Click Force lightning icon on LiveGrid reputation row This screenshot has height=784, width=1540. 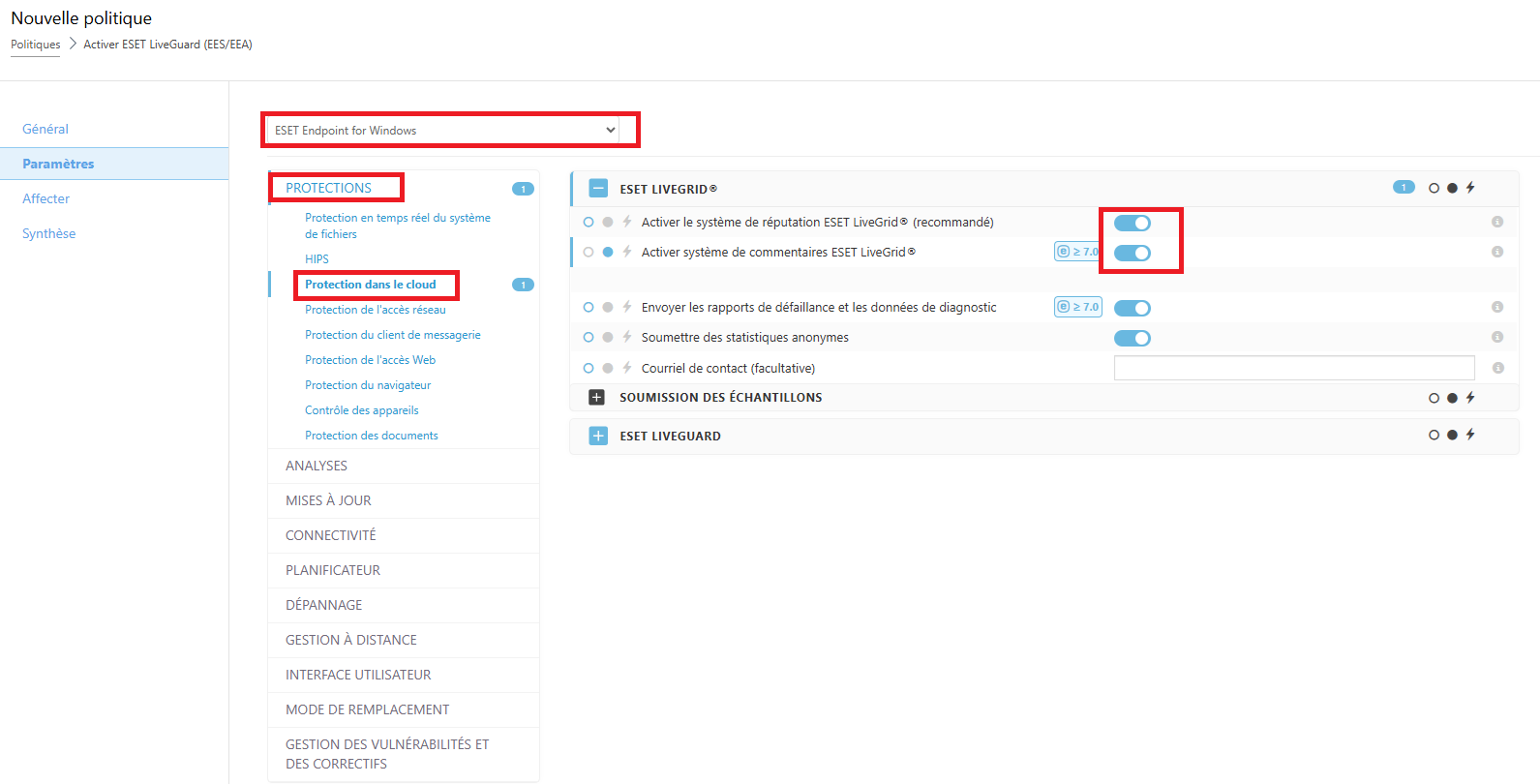point(627,222)
